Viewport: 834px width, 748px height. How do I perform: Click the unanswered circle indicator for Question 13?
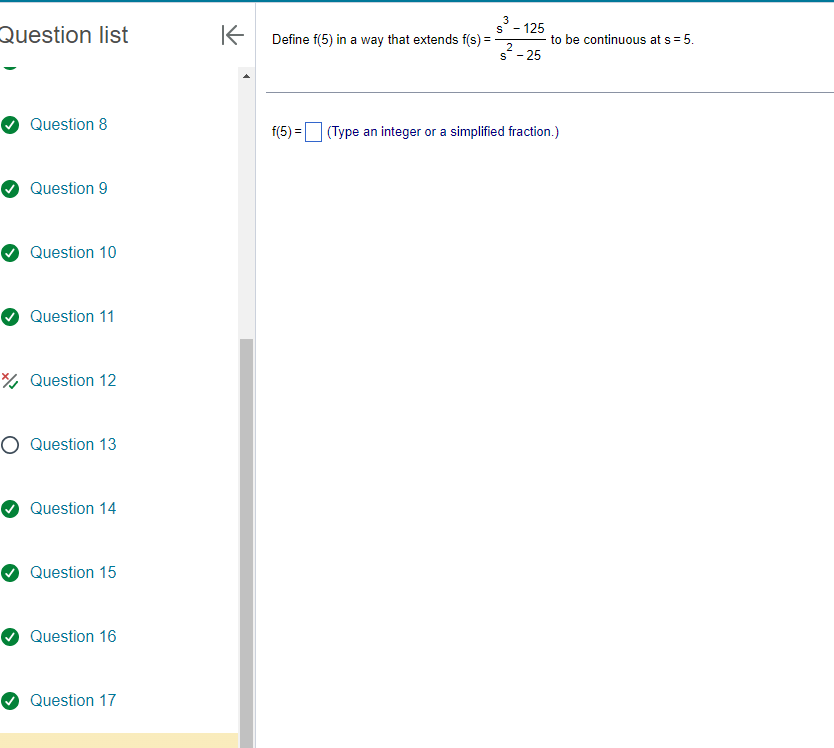point(11,444)
